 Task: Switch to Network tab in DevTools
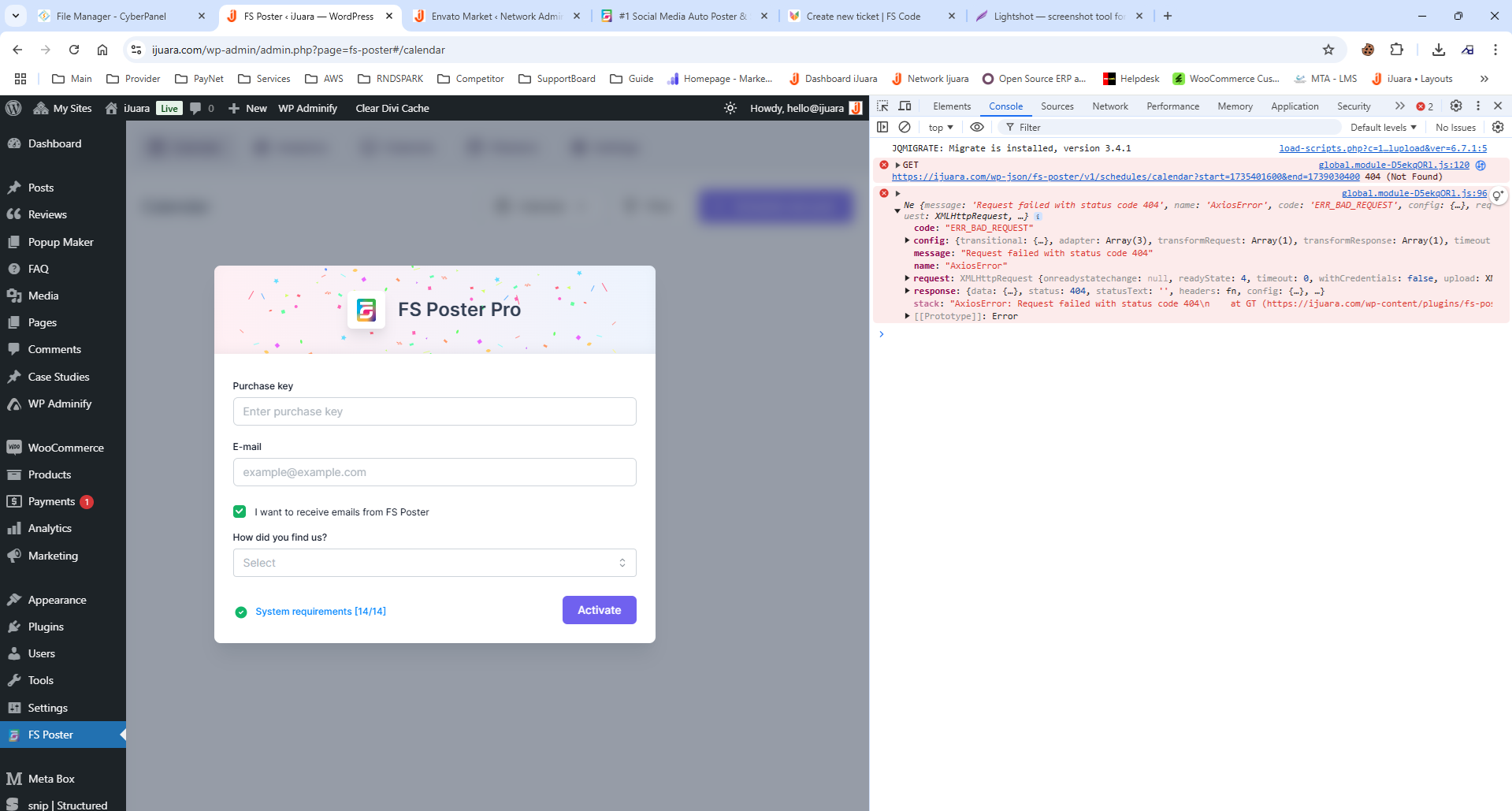(x=1110, y=106)
